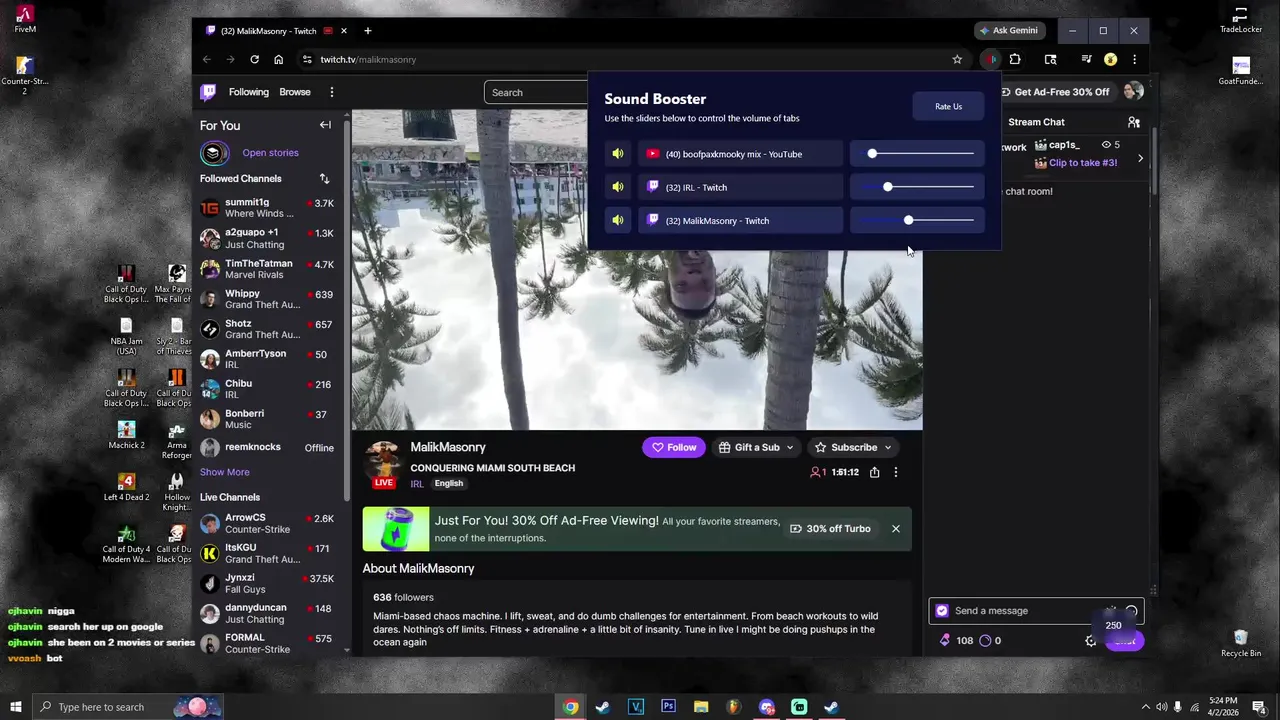This screenshot has width=1280, height=720.
Task: Close the MalikMasonry - Twitch browser tab
Action: [x=344, y=30]
